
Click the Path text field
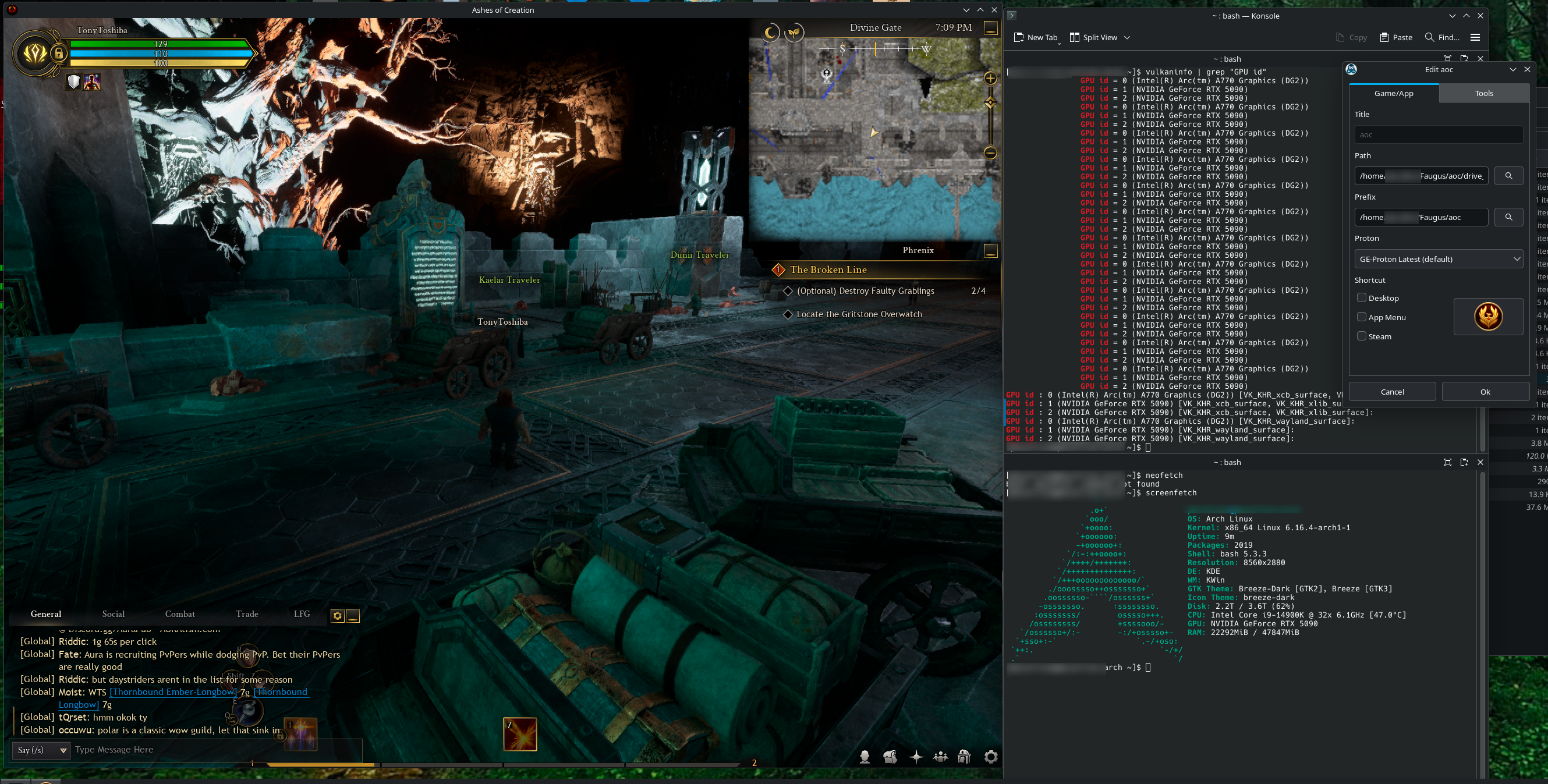click(x=1421, y=176)
